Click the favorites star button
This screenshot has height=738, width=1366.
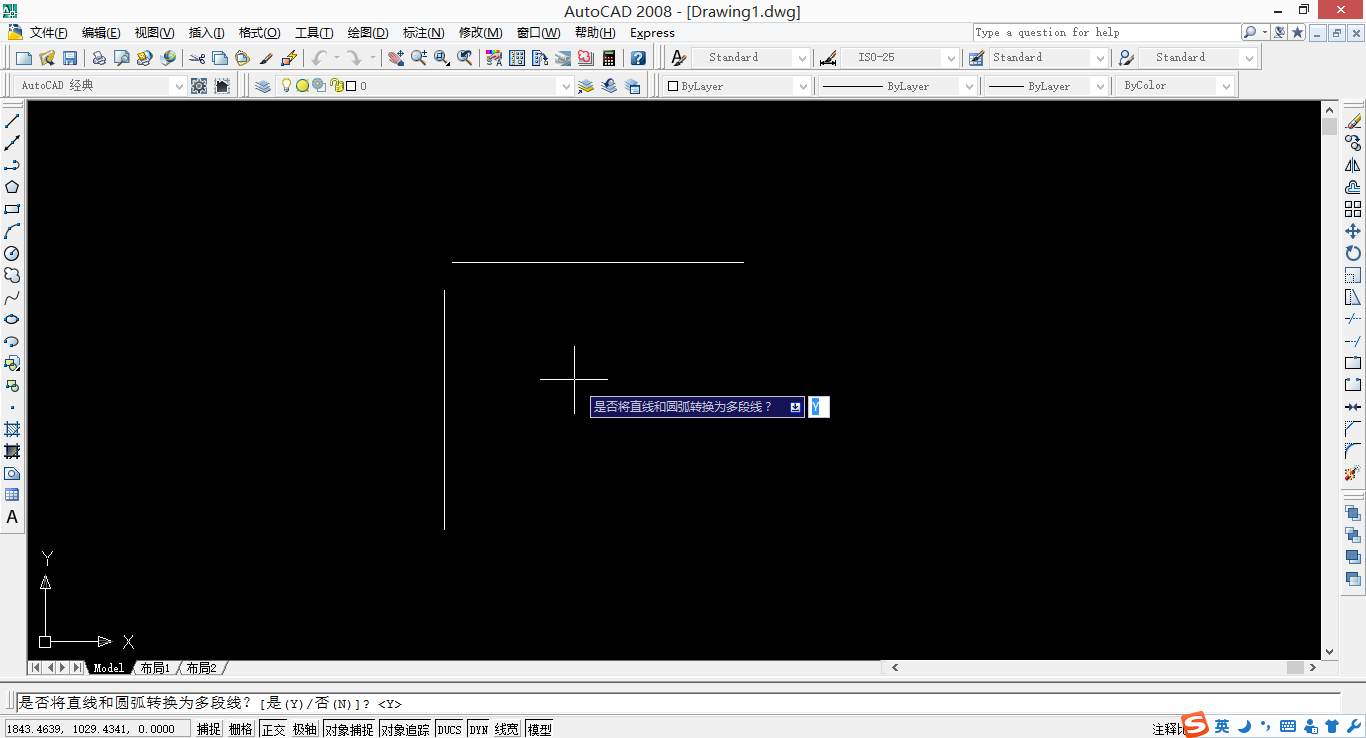pos(1297,32)
